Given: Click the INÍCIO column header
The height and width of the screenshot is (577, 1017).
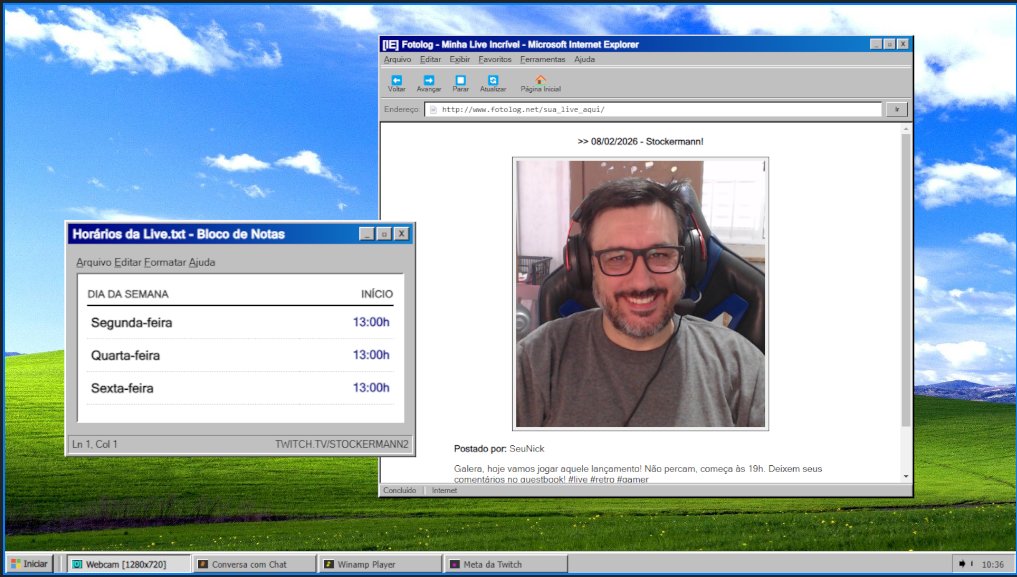Looking at the screenshot, I should tap(377, 294).
